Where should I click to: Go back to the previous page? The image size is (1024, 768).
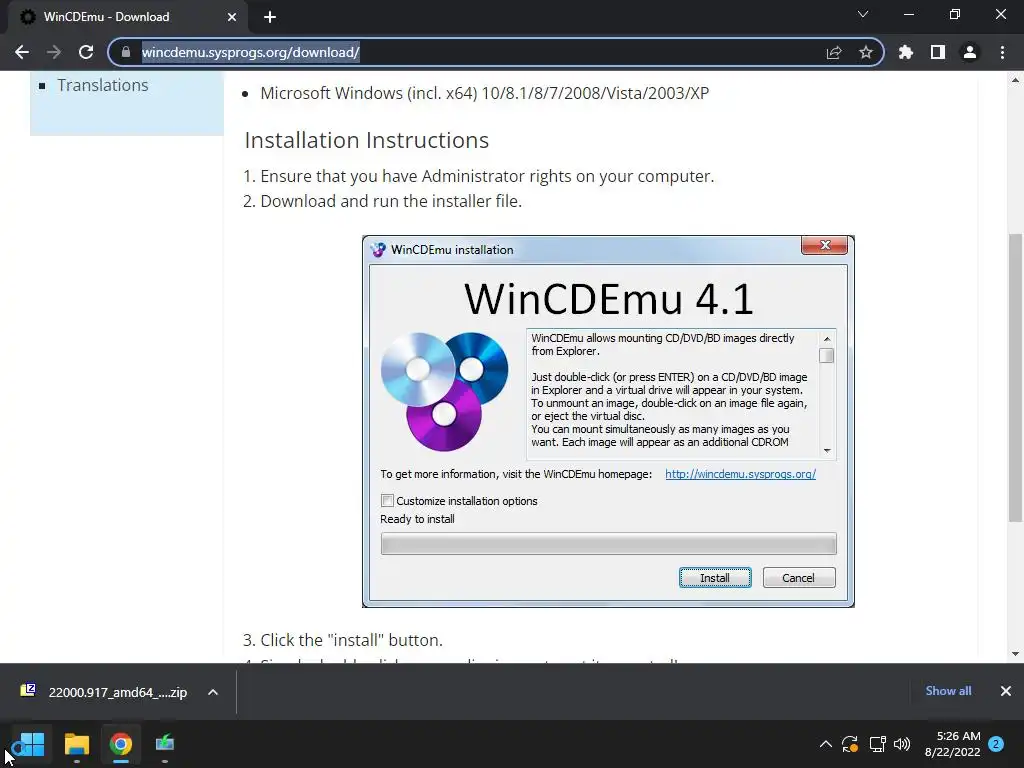click(x=22, y=52)
